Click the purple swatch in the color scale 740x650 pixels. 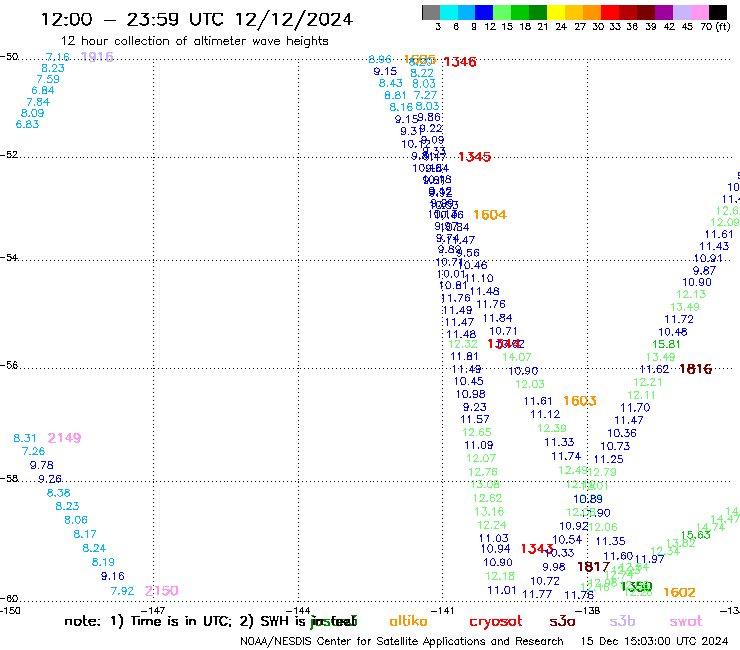tap(664, 12)
